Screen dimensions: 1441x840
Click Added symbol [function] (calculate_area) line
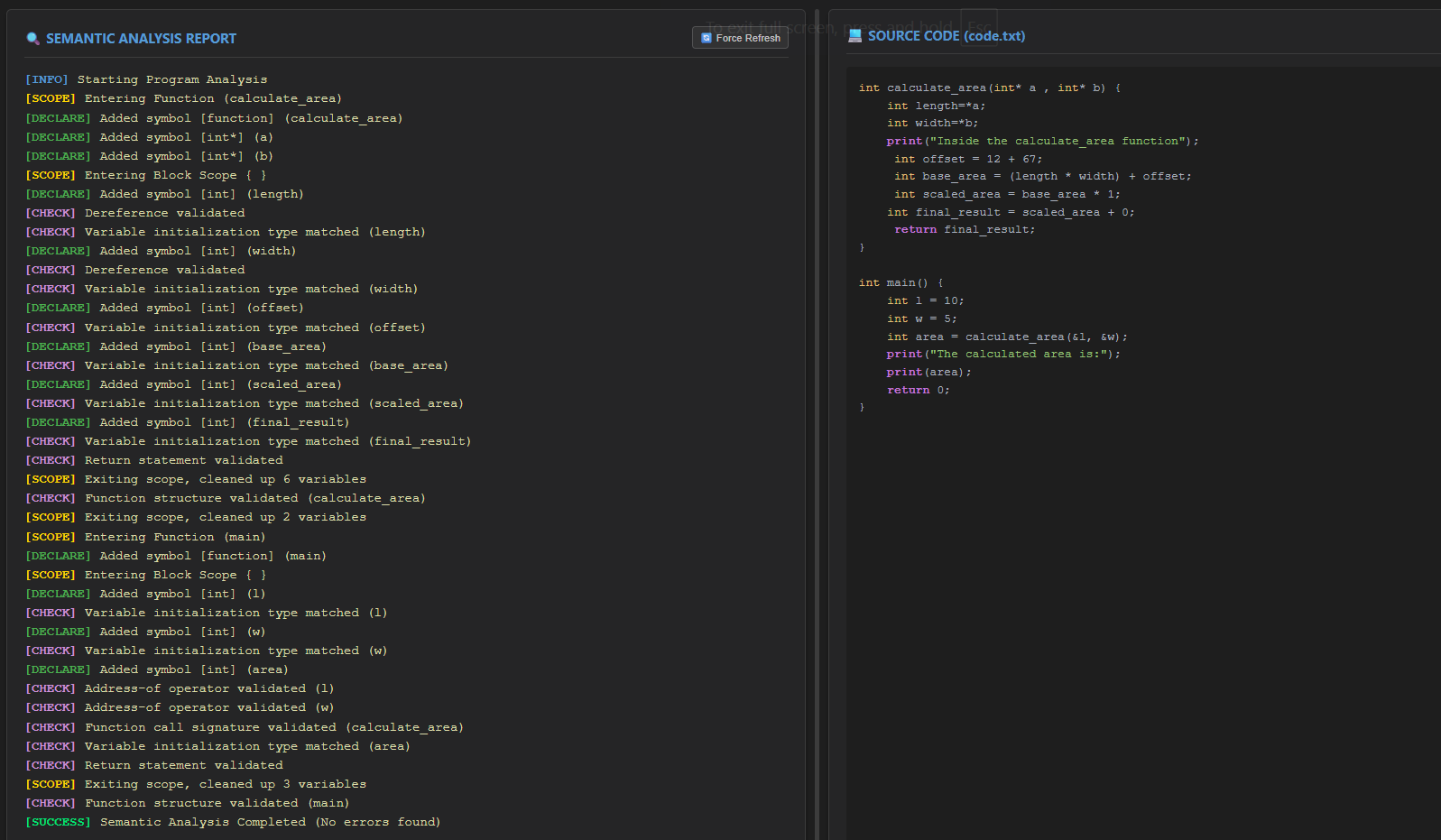coord(214,118)
